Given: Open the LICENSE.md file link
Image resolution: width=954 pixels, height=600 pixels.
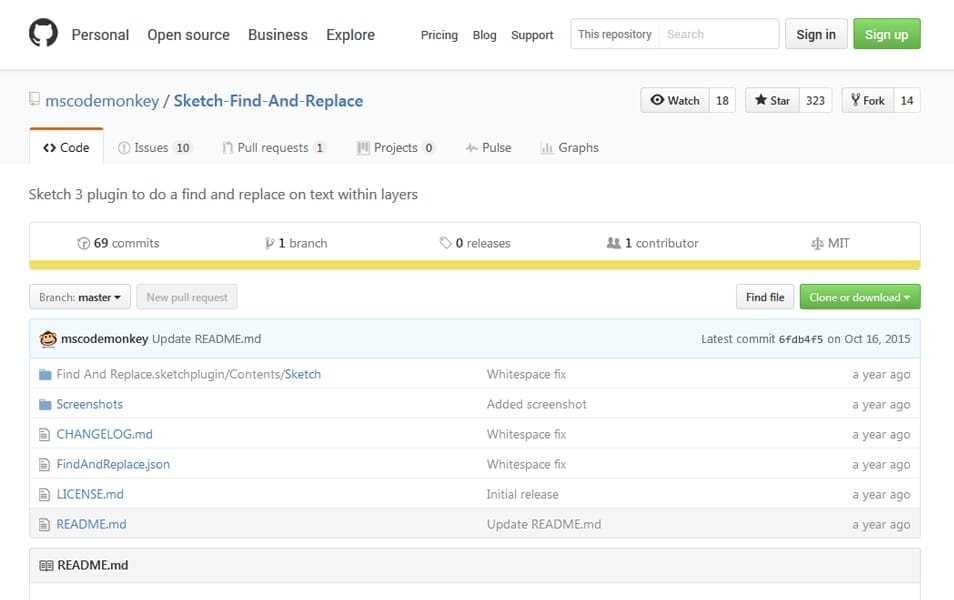Looking at the screenshot, I should click(x=89, y=494).
